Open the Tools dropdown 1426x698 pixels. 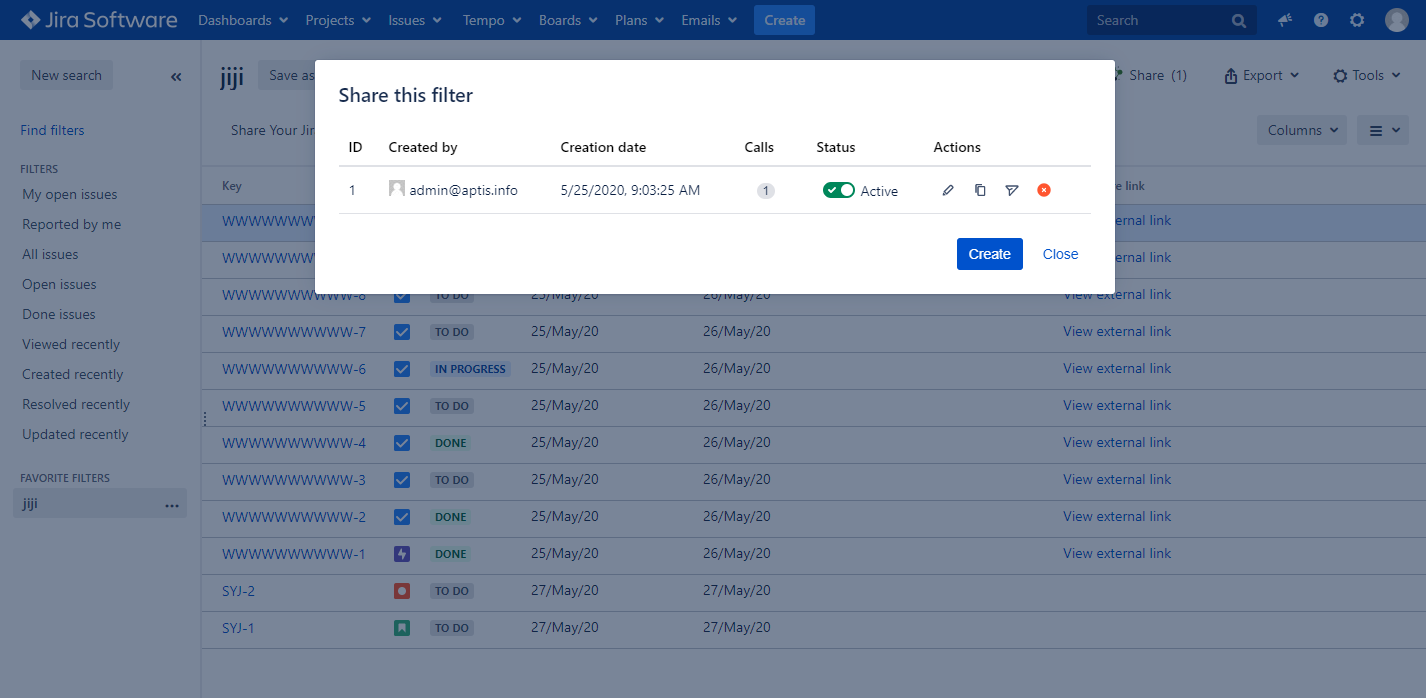point(1367,75)
